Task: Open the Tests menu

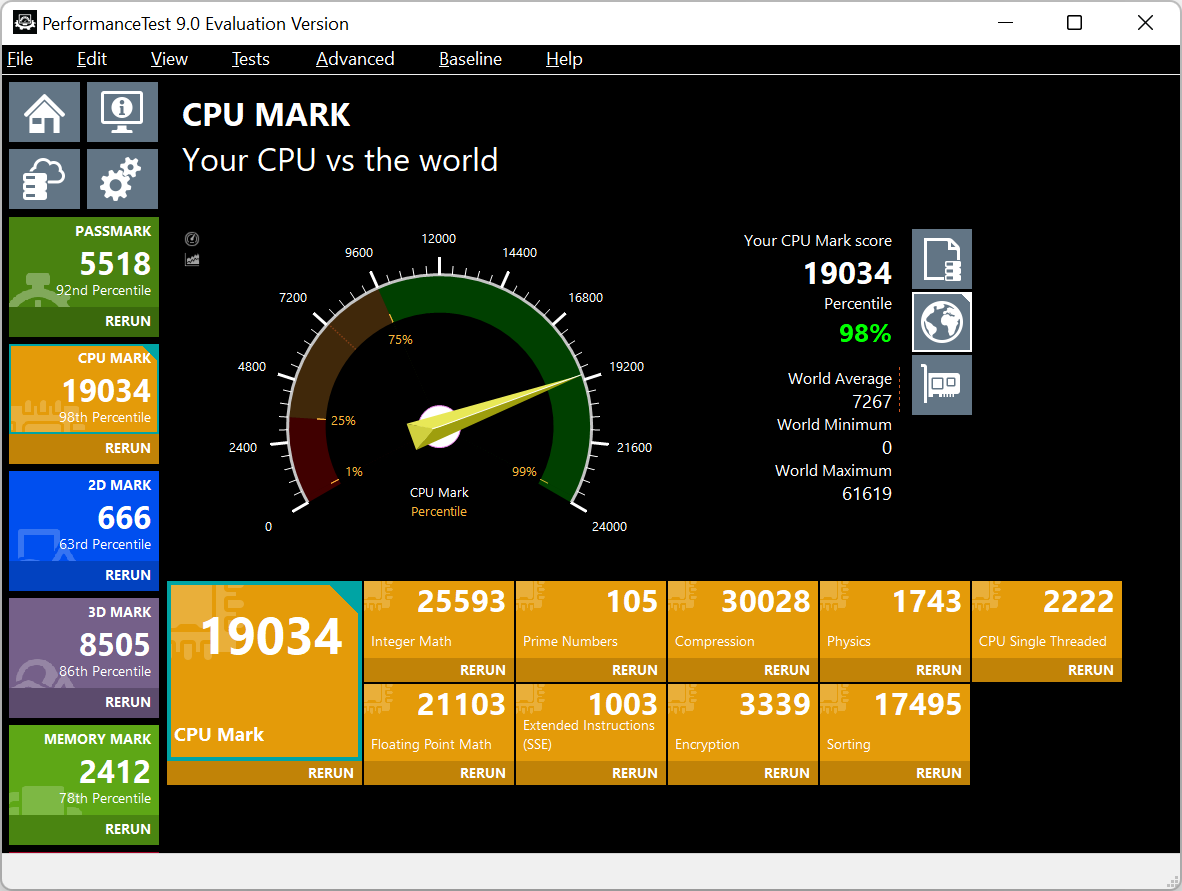Action: click(250, 59)
